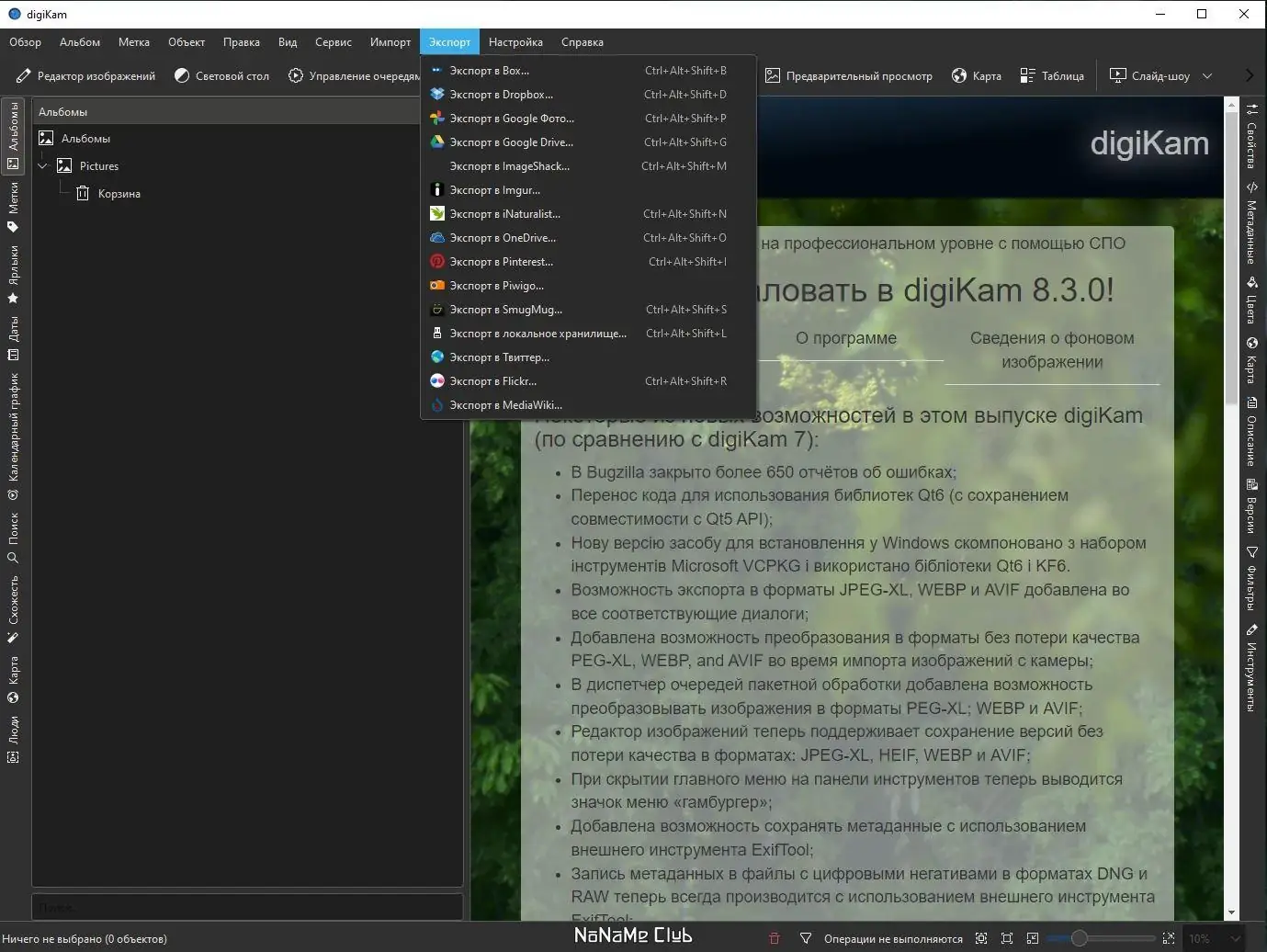Open the Сервис menu
The image size is (1267, 952).
[x=334, y=42]
